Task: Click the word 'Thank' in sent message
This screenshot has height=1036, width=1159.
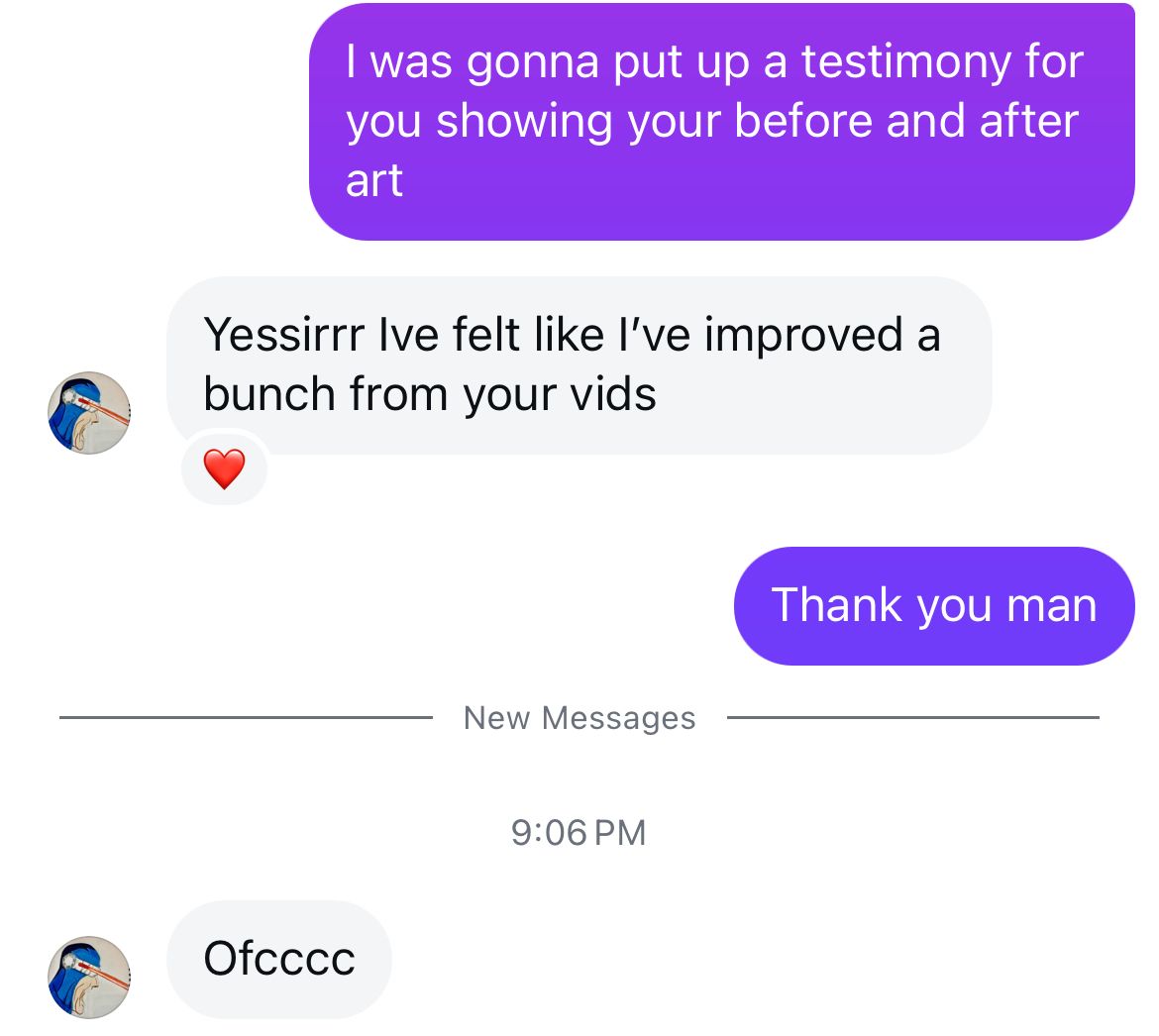Action: click(x=837, y=605)
